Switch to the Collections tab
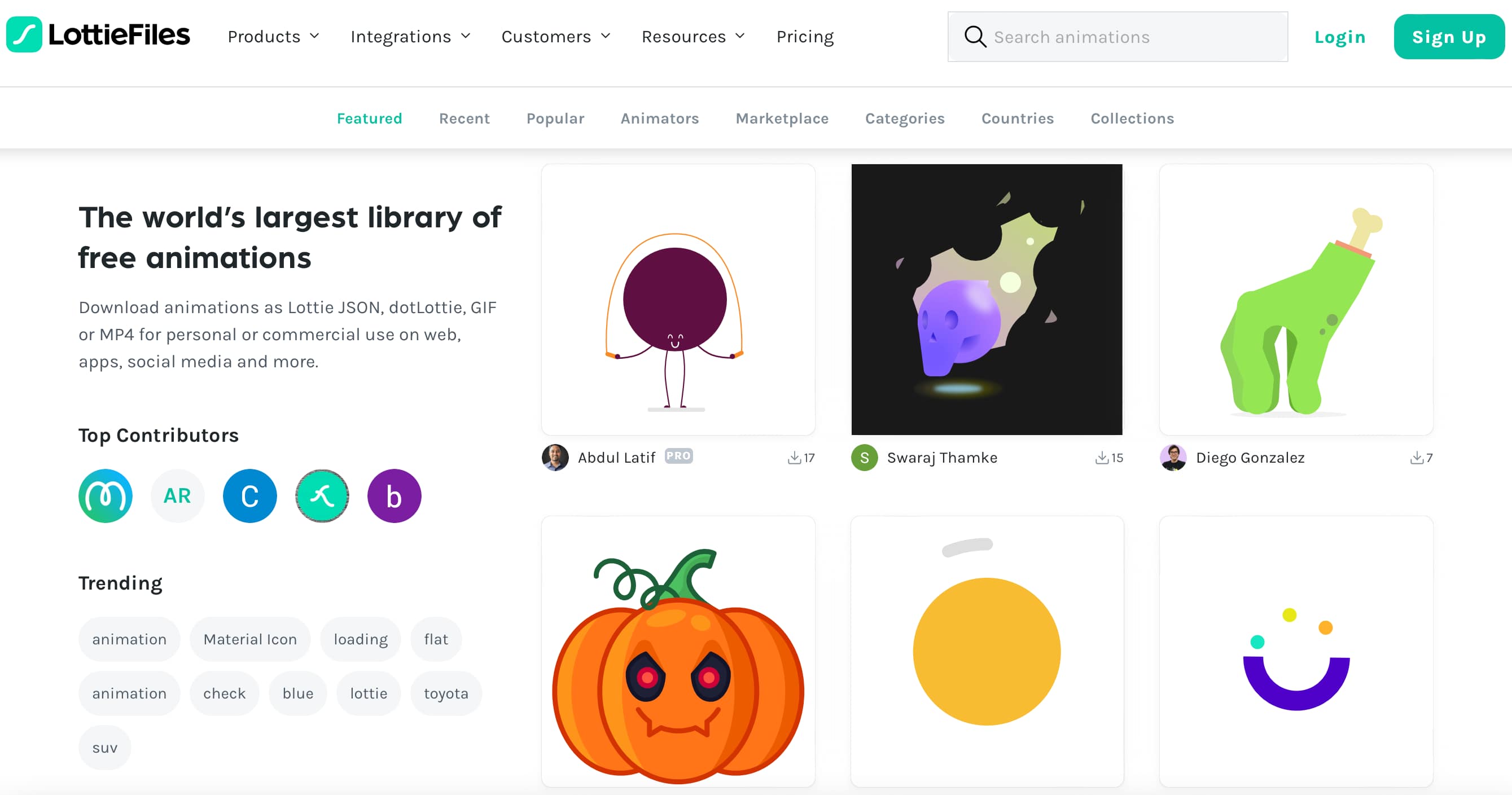Image resolution: width=1512 pixels, height=795 pixels. (1132, 118)
